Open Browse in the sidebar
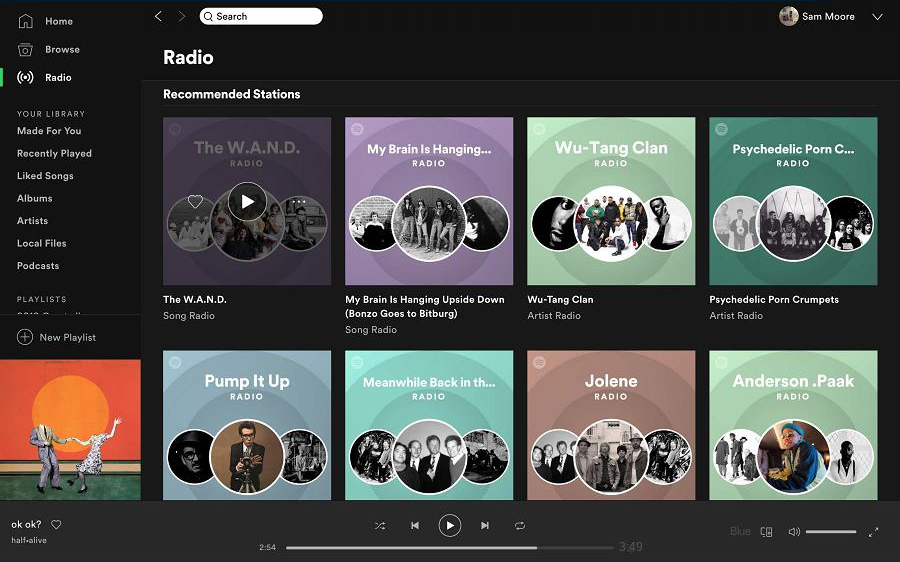This screenshot has width=900, height=562. pos(61,49)
